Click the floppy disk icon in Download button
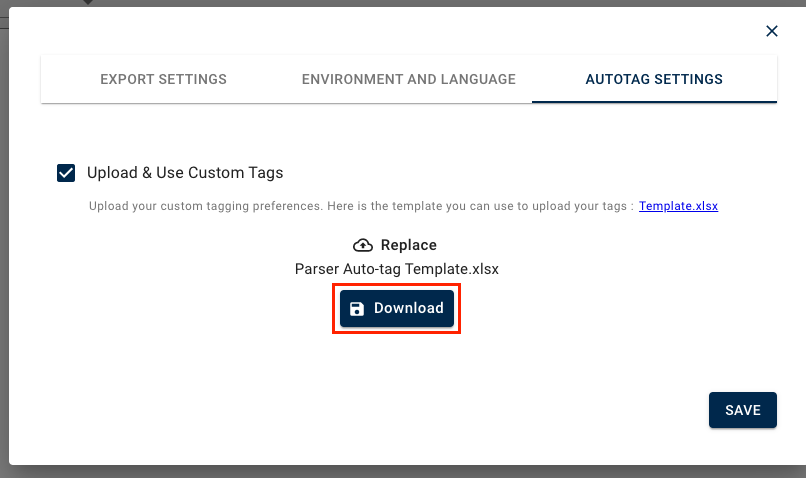Viewport: 806px width, 478px height. [357, 309]
